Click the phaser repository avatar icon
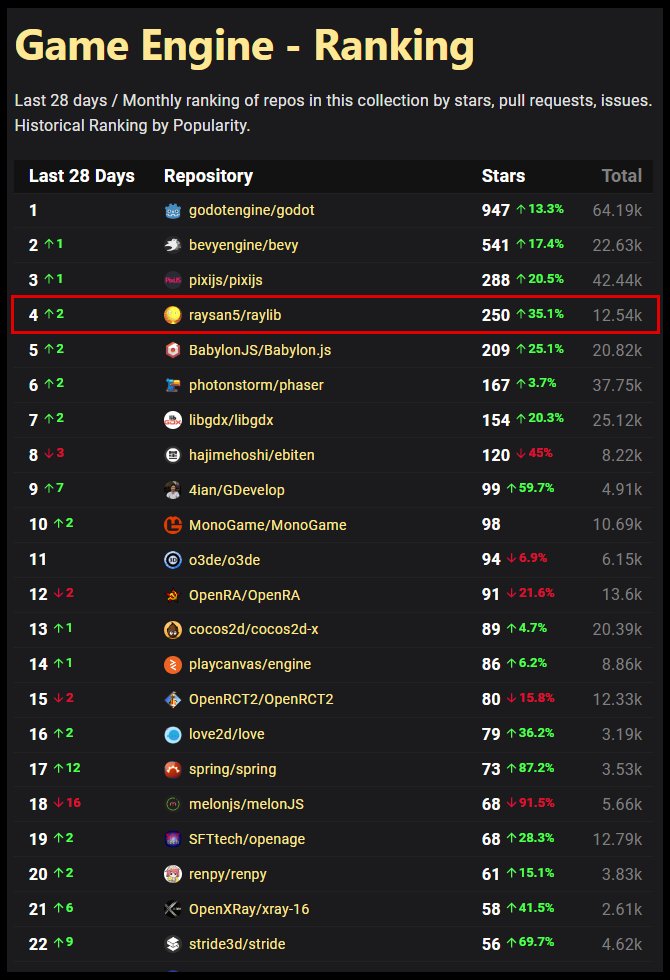Screen dimensions: 670x980 click(x=172, y=385)
